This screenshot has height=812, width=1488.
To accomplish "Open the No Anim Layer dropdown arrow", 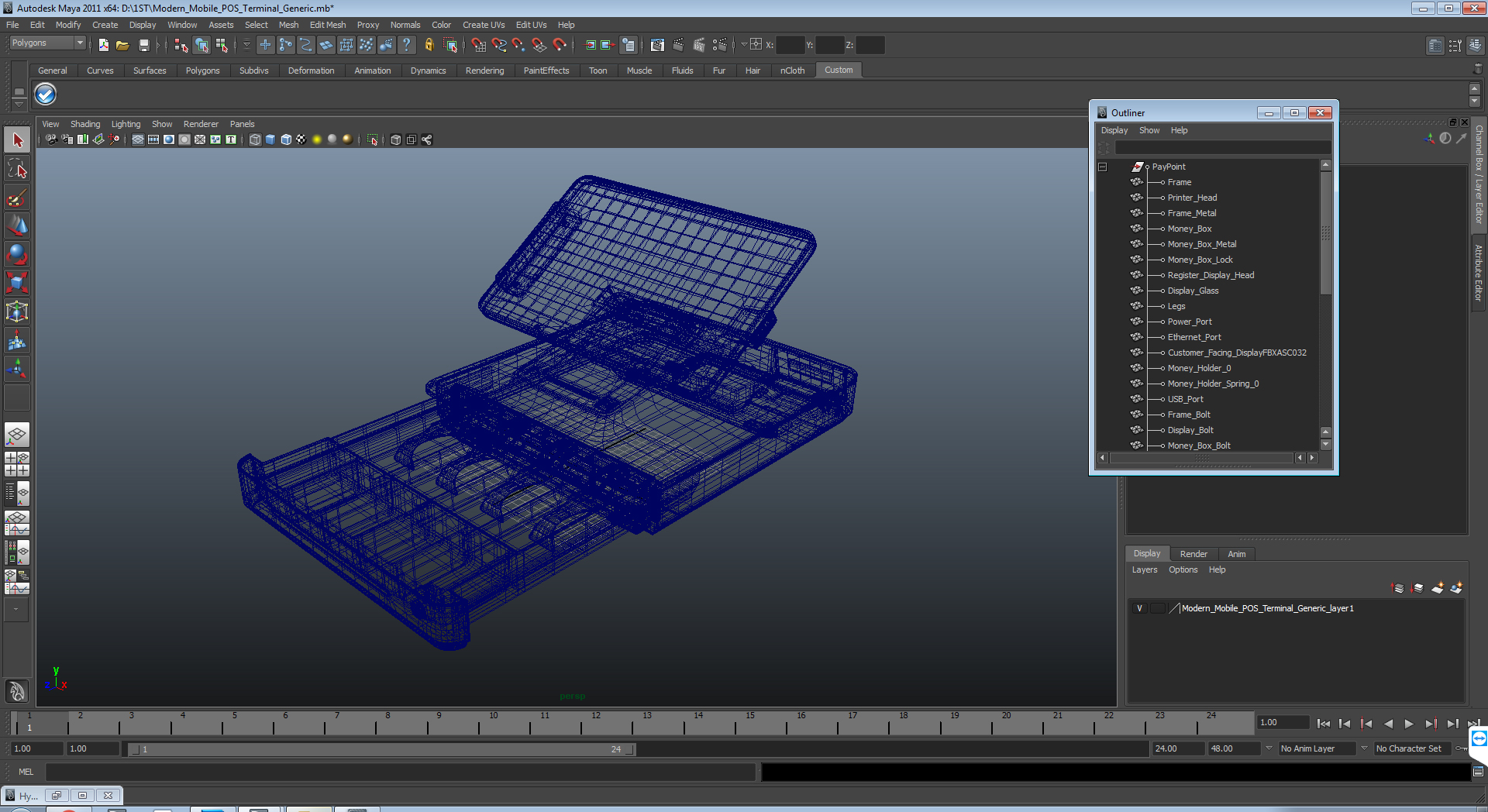I will [1269, 748].
